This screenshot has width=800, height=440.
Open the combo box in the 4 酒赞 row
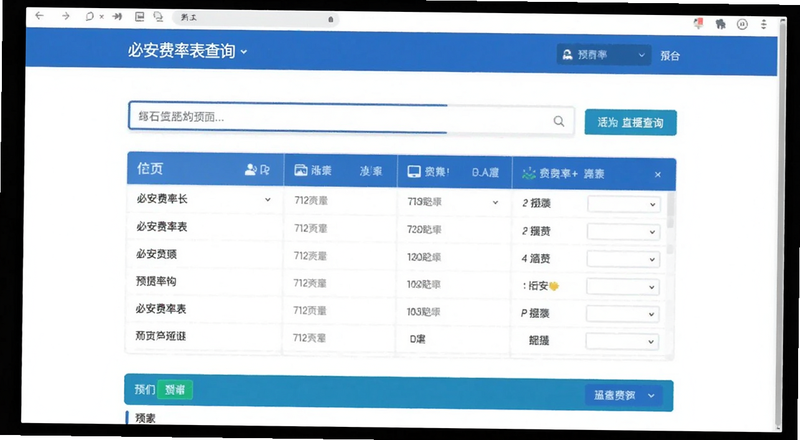coord(623,259)
